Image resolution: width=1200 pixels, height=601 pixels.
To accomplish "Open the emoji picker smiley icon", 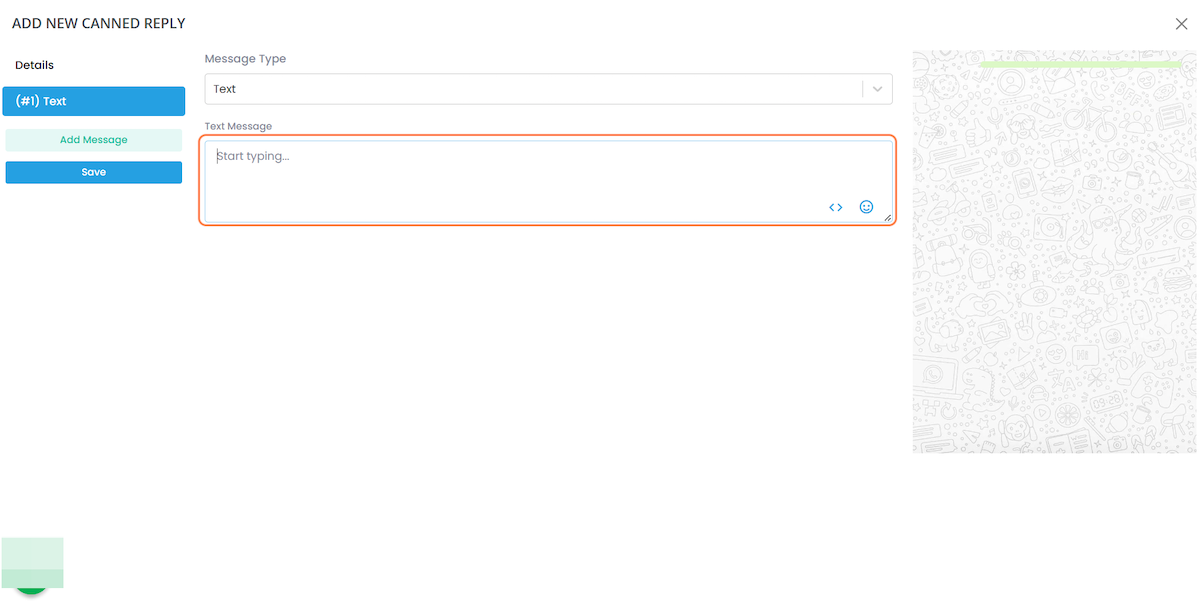I will pos(867,207).
